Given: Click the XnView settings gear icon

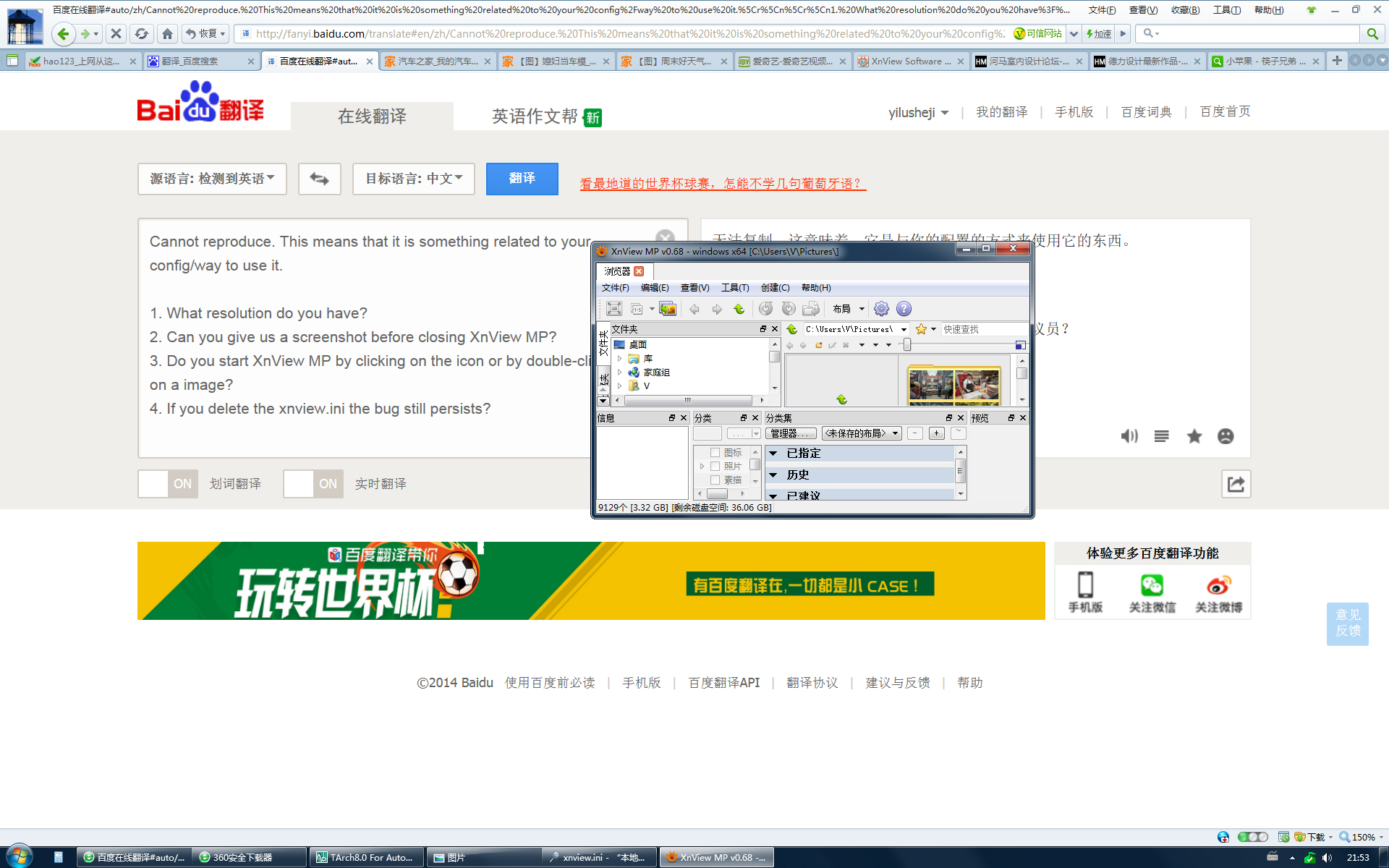Looking at the screenshot, I should point(881,309).
